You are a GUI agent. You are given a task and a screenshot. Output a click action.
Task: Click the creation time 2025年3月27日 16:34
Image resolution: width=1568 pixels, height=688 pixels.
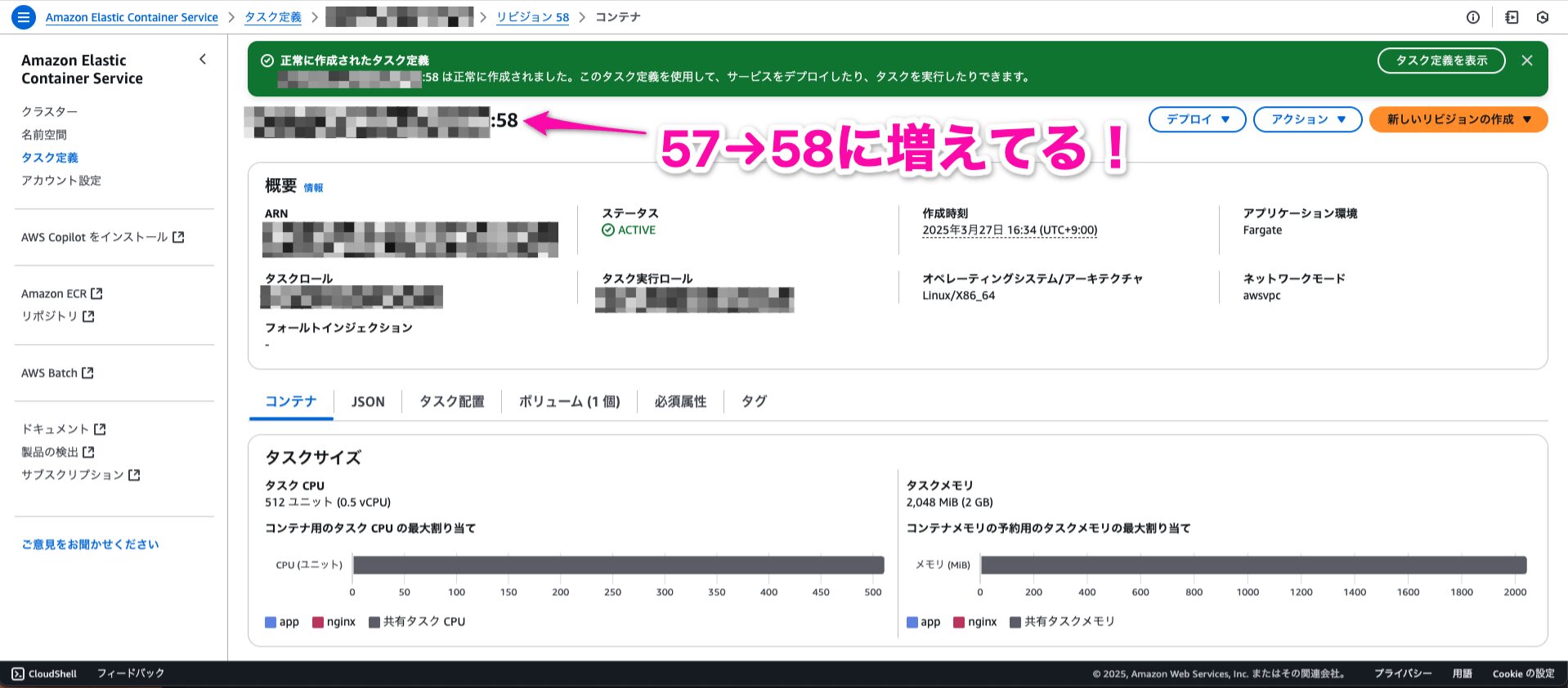click(x=1010, y=230)
